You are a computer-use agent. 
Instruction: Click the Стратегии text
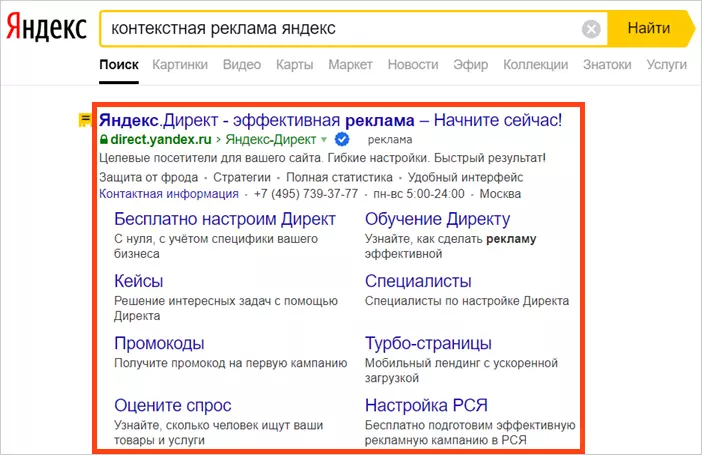tap(242, 177)
